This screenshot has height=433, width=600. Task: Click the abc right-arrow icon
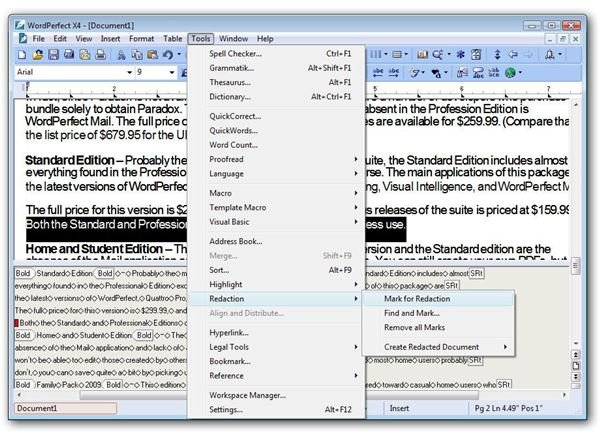(394, 72)
